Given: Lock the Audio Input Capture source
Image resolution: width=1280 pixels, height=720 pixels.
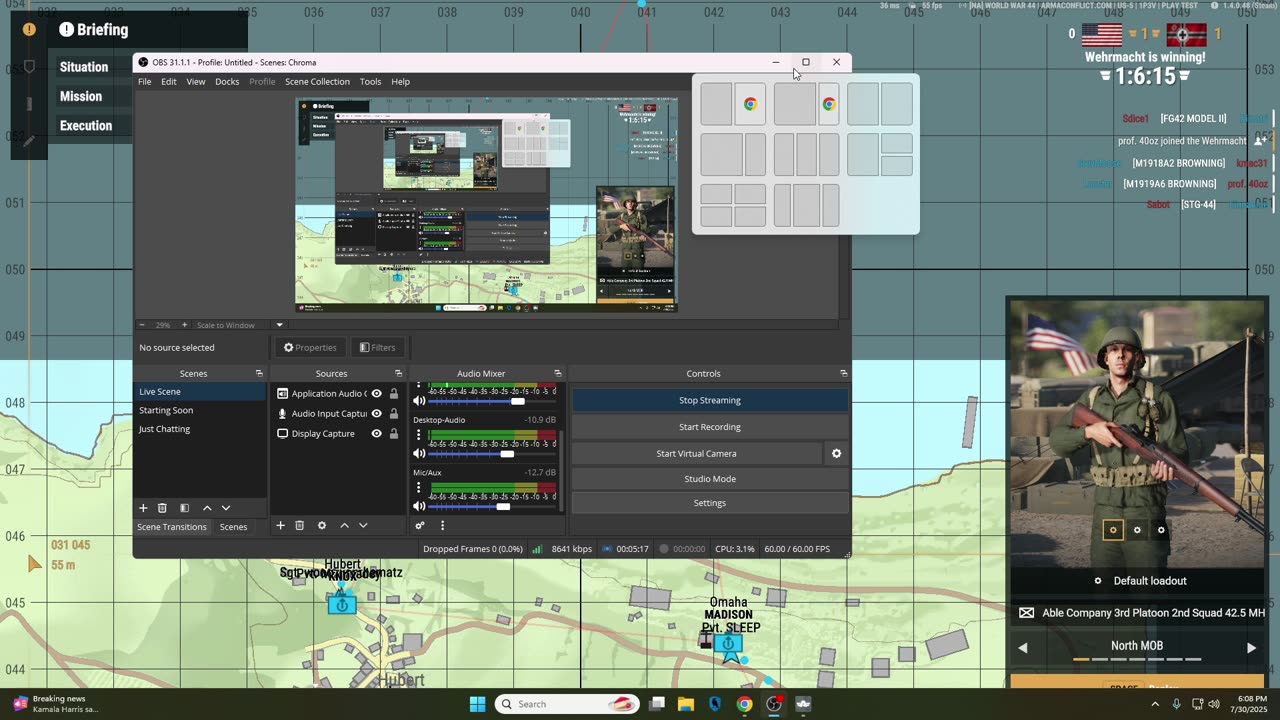Looking at the screenshot, I should [393, 413].
